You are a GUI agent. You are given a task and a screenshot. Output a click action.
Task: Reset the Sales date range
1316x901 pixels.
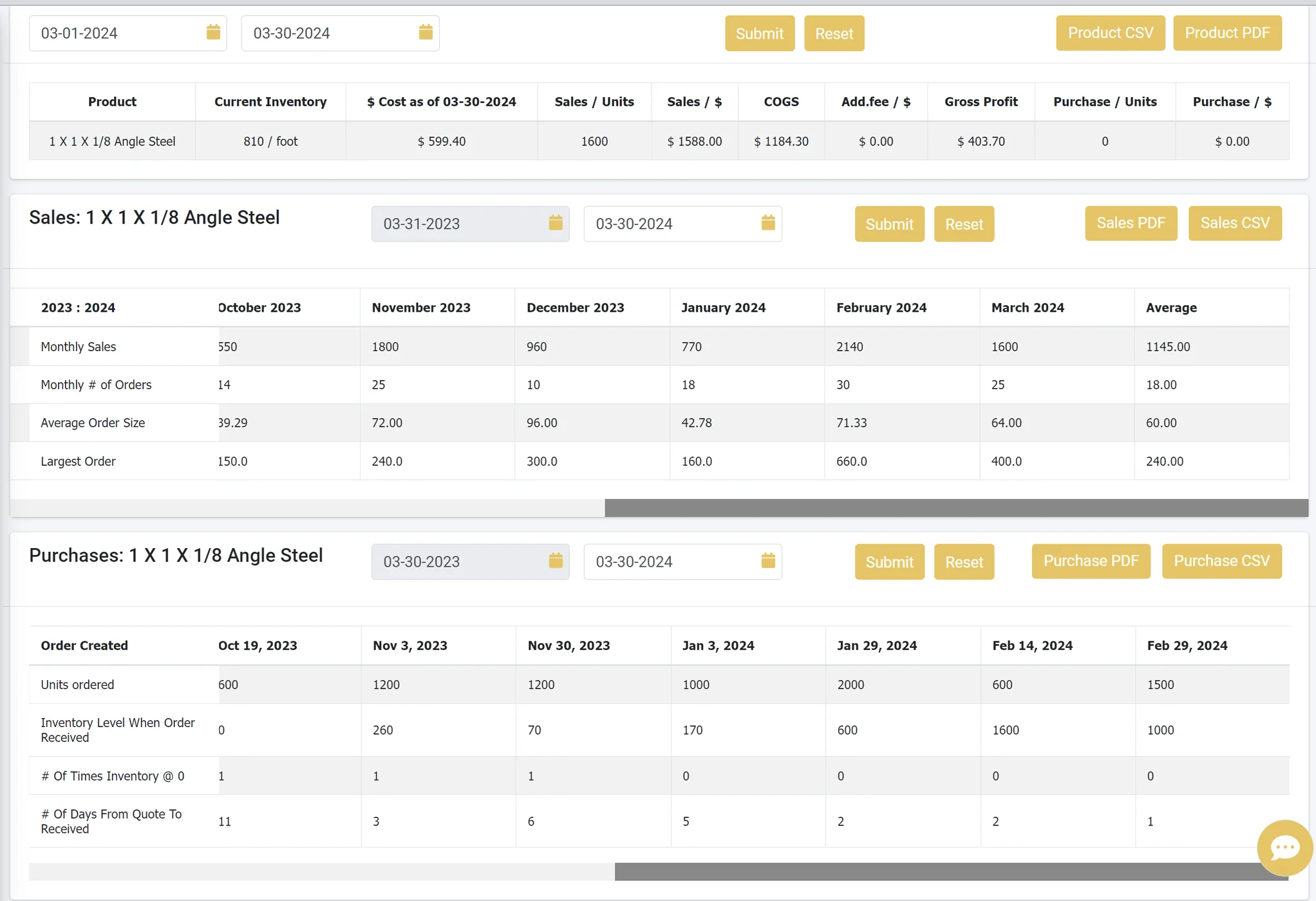(964, 224)
